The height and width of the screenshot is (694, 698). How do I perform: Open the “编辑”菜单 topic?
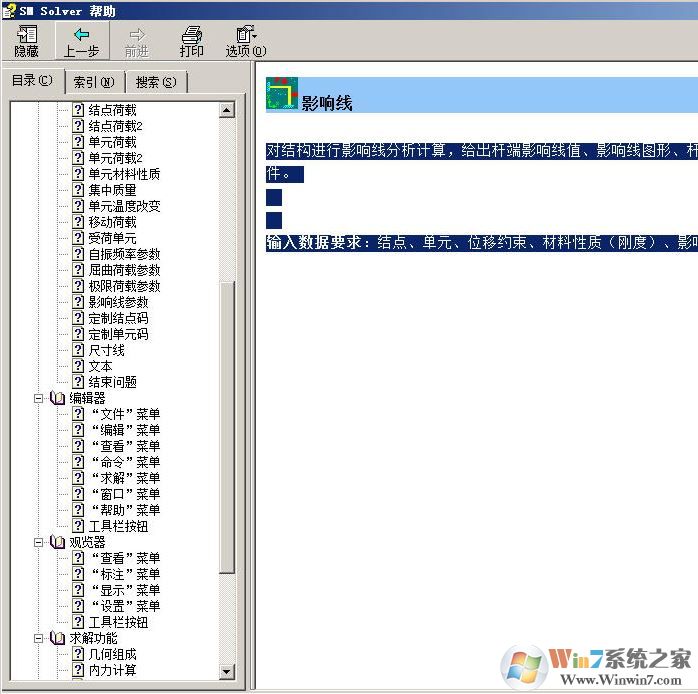pos(126,430)
